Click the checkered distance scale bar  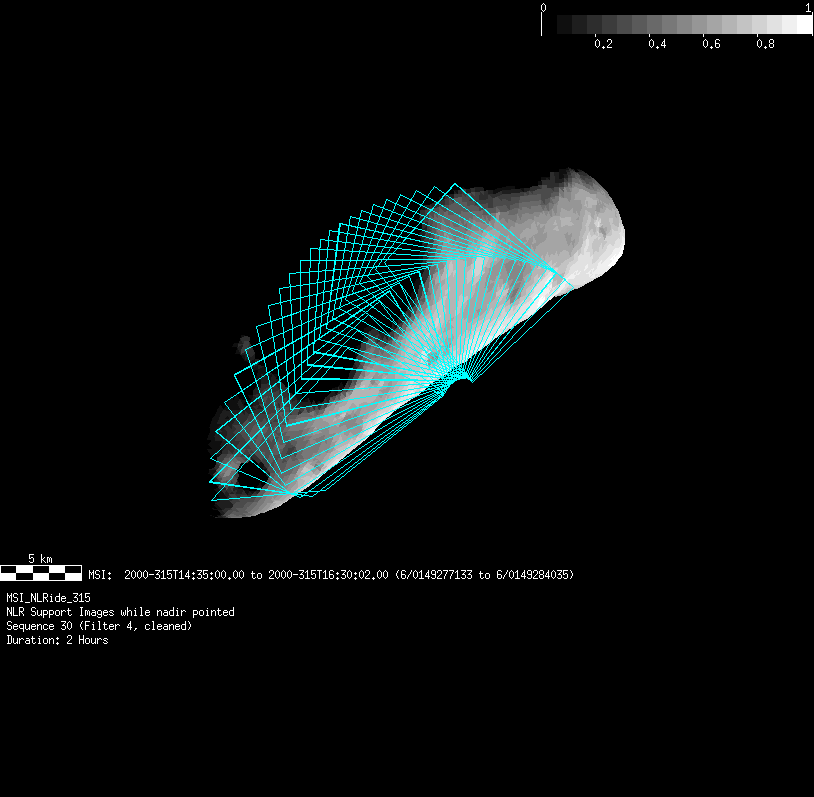[x=40, y=573]
